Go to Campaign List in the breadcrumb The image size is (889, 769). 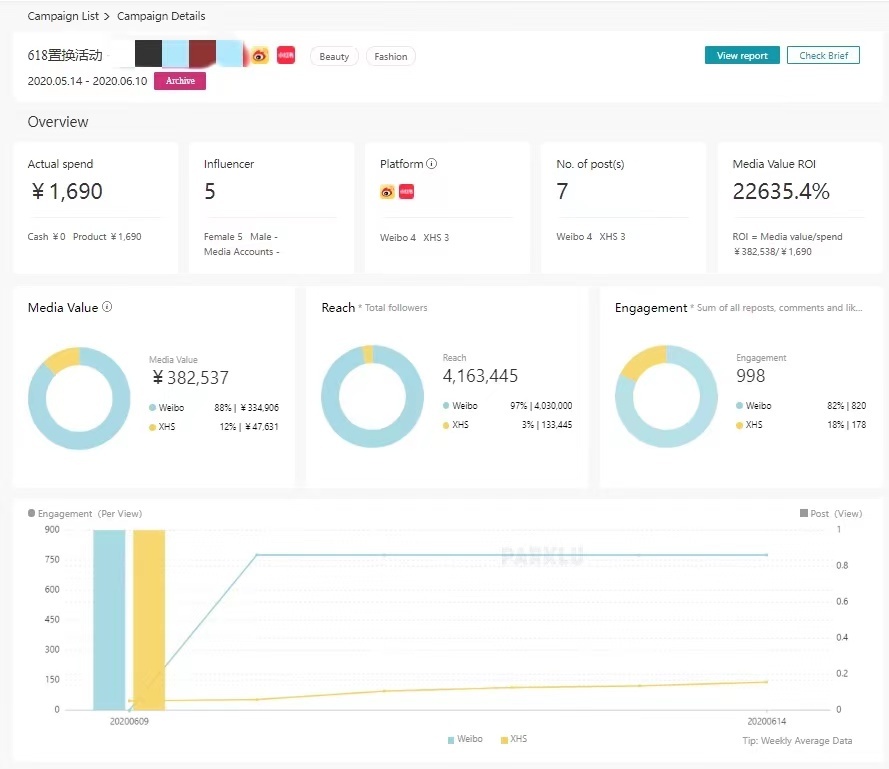coord(62,16)
